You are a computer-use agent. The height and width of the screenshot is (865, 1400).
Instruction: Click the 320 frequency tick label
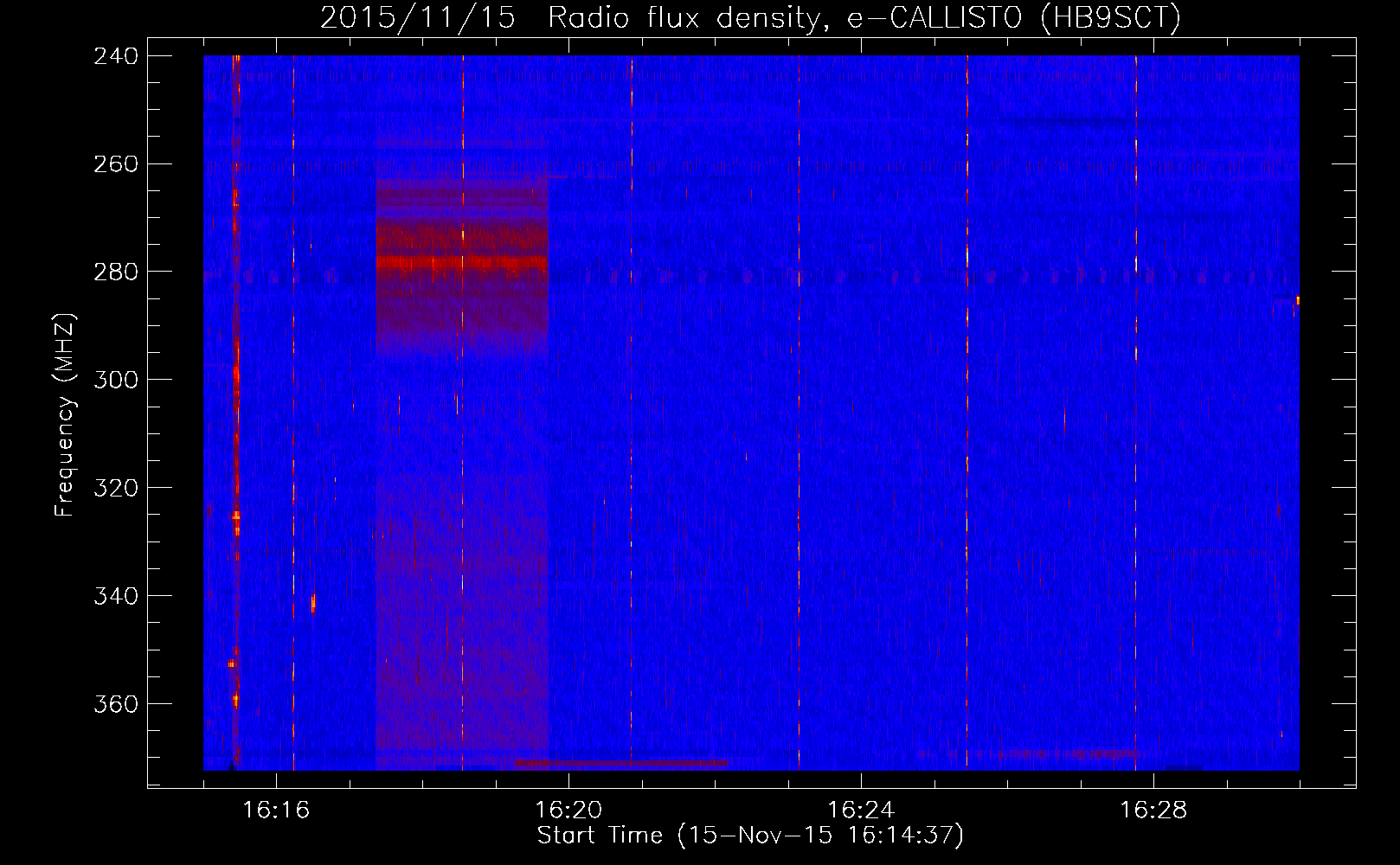pos(115,489)
